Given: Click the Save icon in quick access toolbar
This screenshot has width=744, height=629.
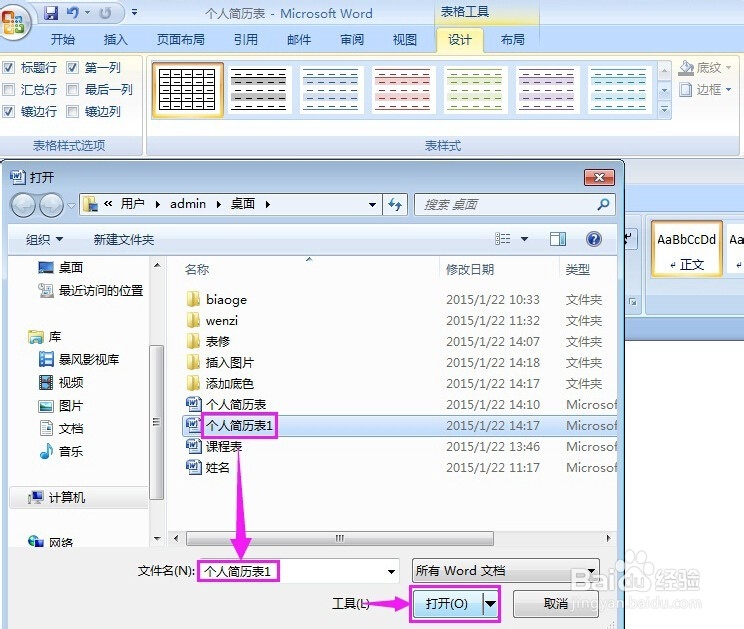Looking at the screenshot, I should (51, 13).
